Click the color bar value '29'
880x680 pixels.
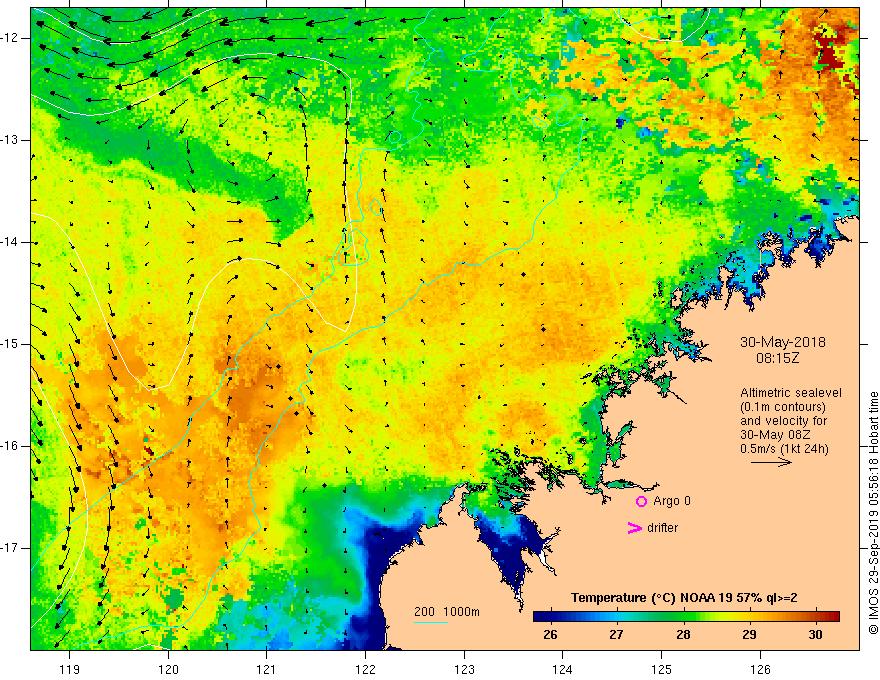(x=749, y=635)
